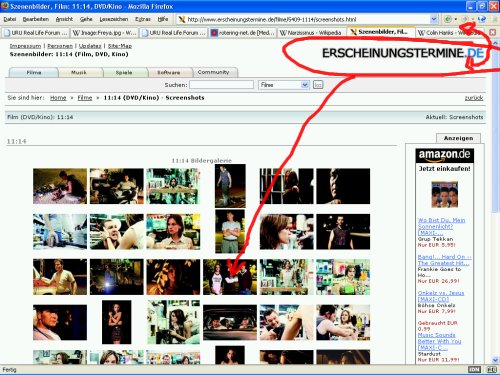Click the greyed-out Forward arrow icon

(465, 19)
